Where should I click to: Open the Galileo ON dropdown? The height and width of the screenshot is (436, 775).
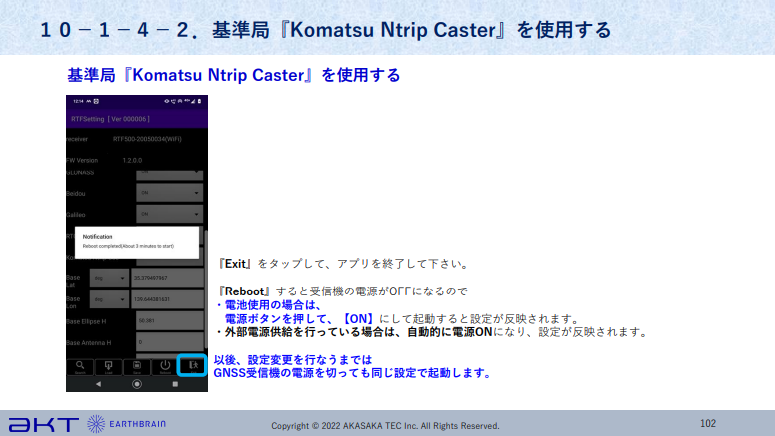click(x=170, y=214)
